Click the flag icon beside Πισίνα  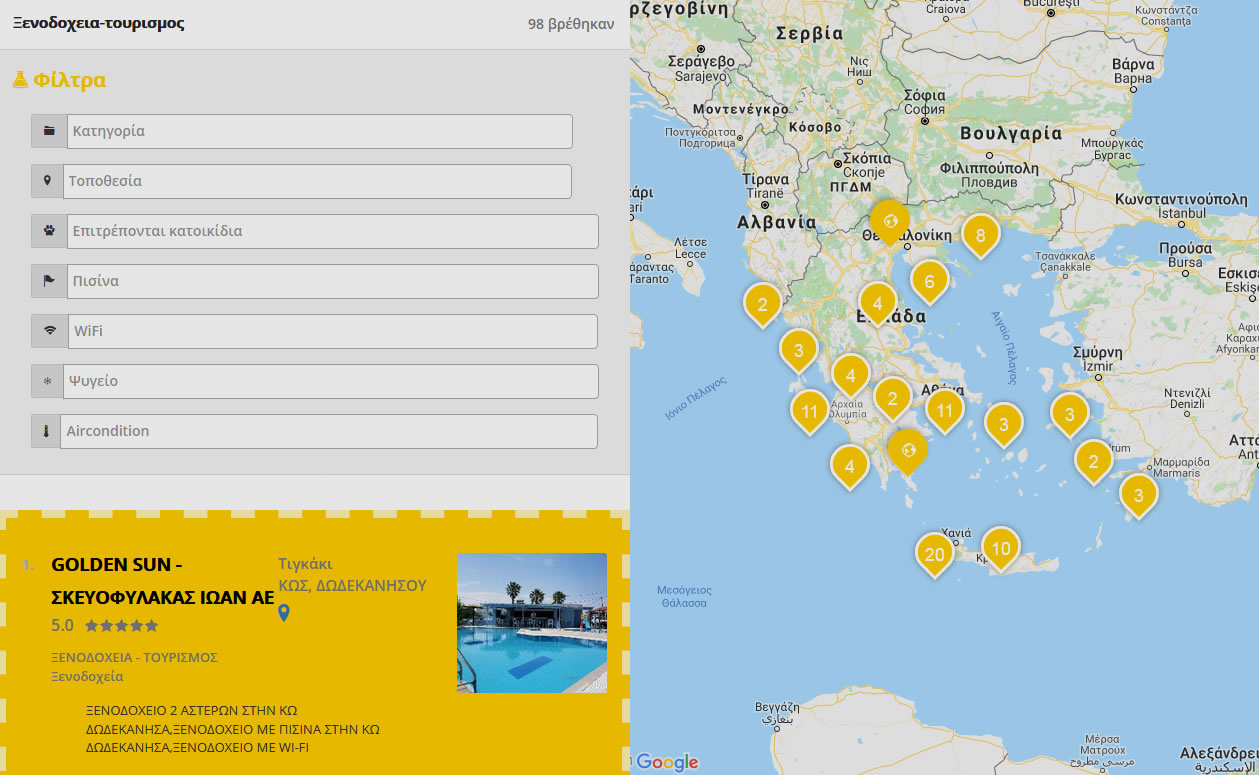tap(49, 281)
